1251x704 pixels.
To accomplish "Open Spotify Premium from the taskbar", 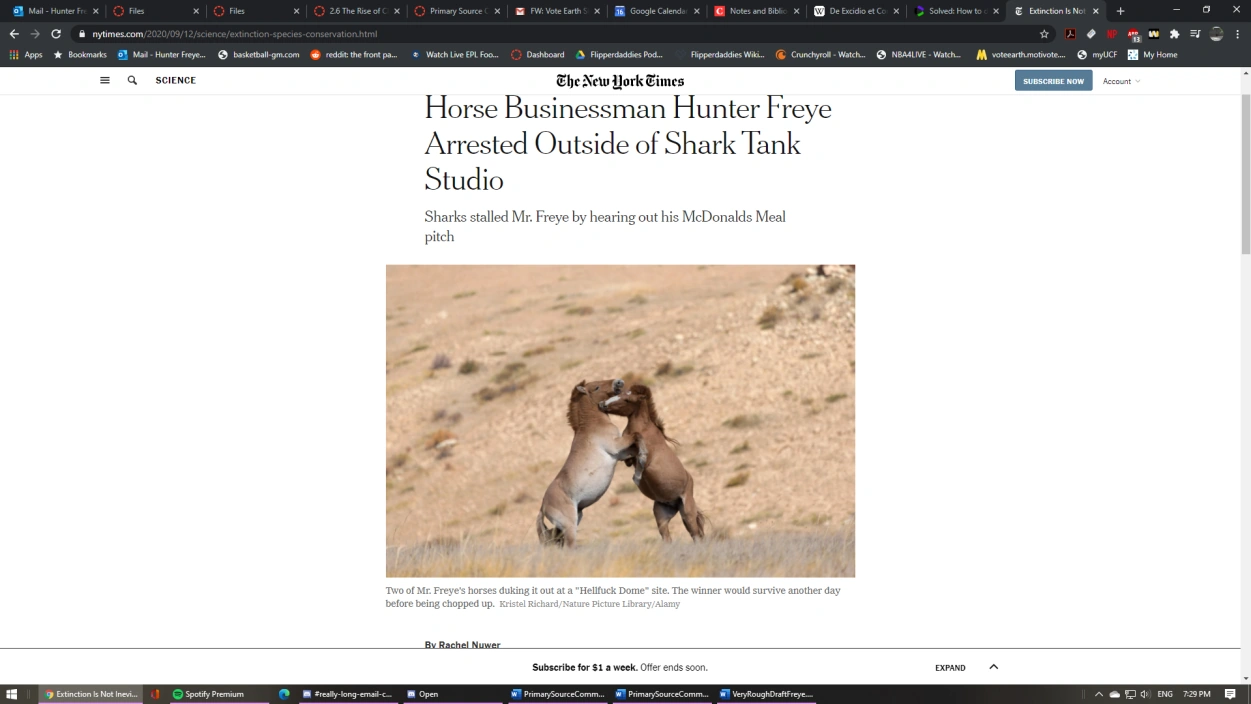I will tap(208, 694).
